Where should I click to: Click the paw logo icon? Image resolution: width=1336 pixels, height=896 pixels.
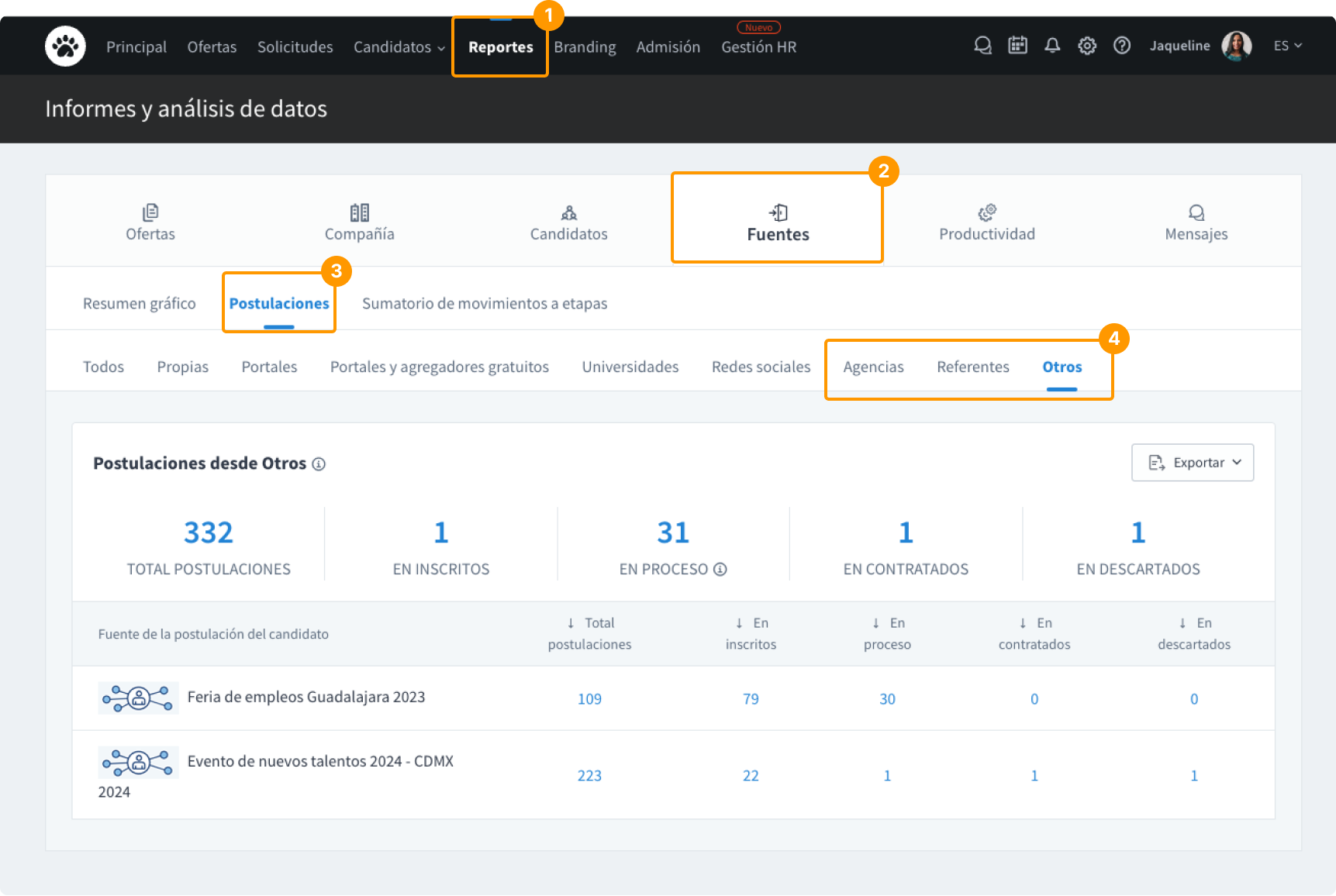tap(65, 47)
